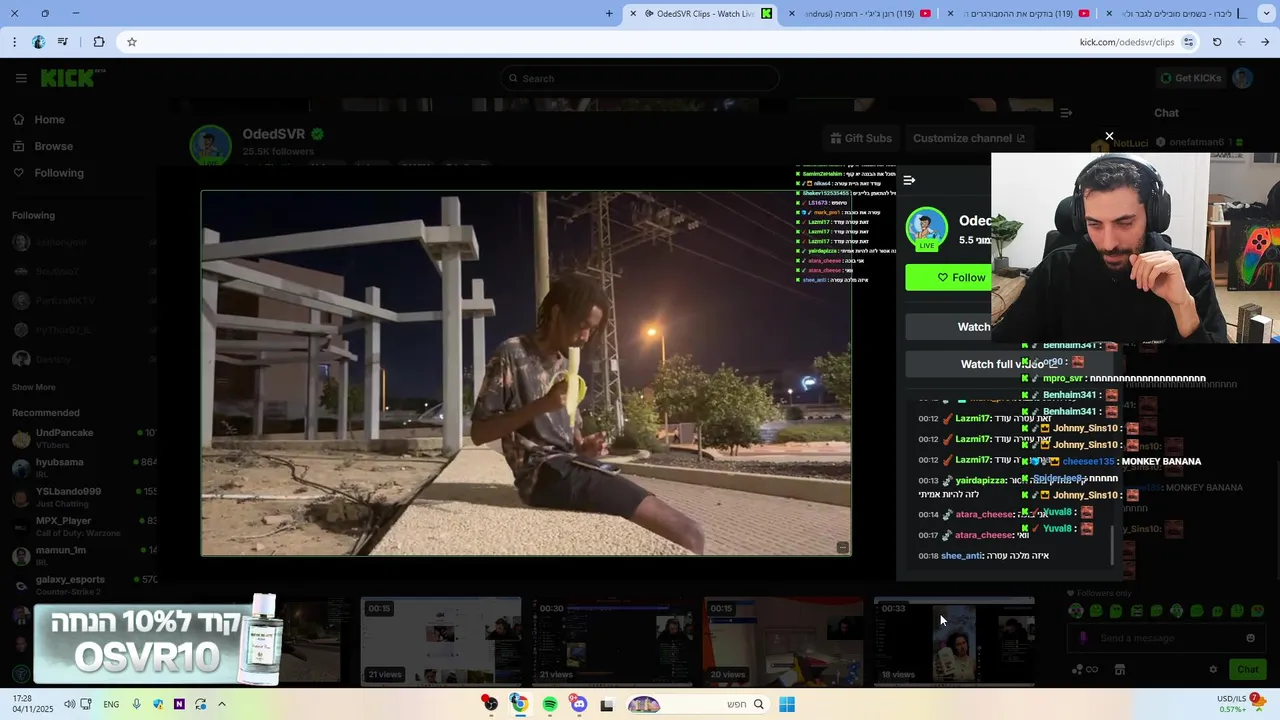Focus the Kick search field
This screenshot has height=720, width=1280.
pos(640,78)
